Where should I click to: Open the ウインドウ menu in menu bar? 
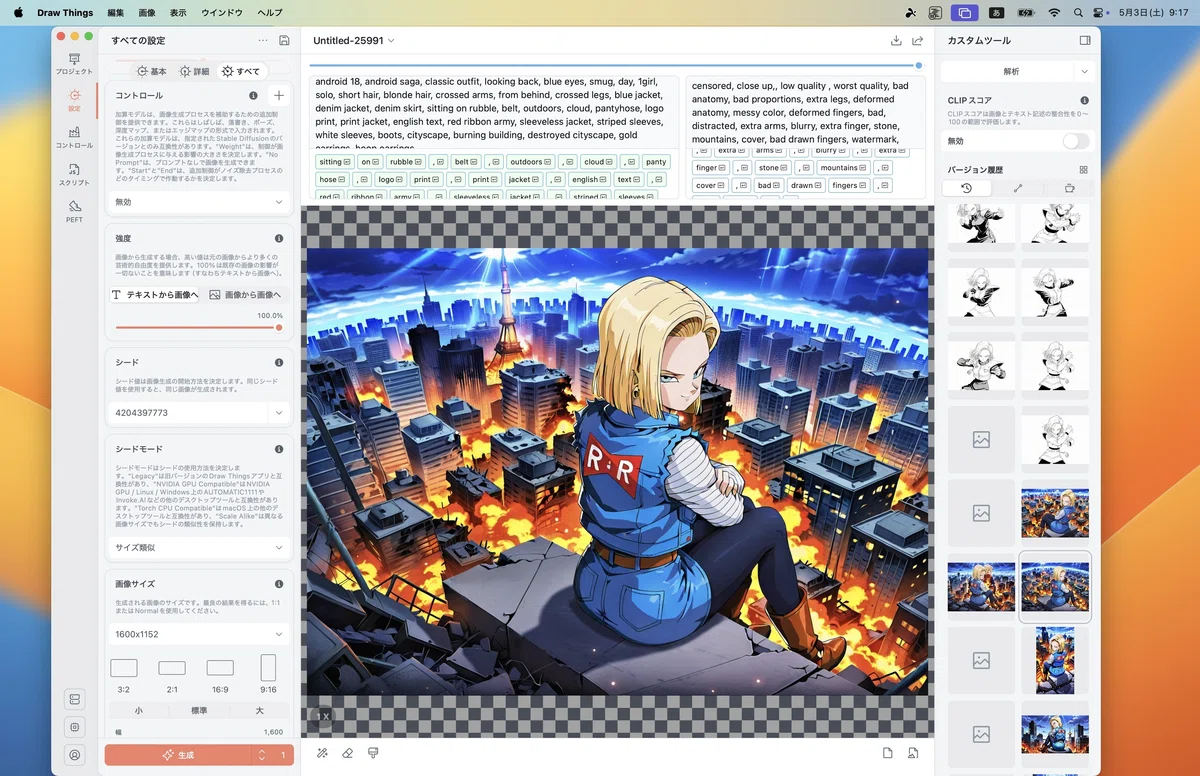[222, 12]
